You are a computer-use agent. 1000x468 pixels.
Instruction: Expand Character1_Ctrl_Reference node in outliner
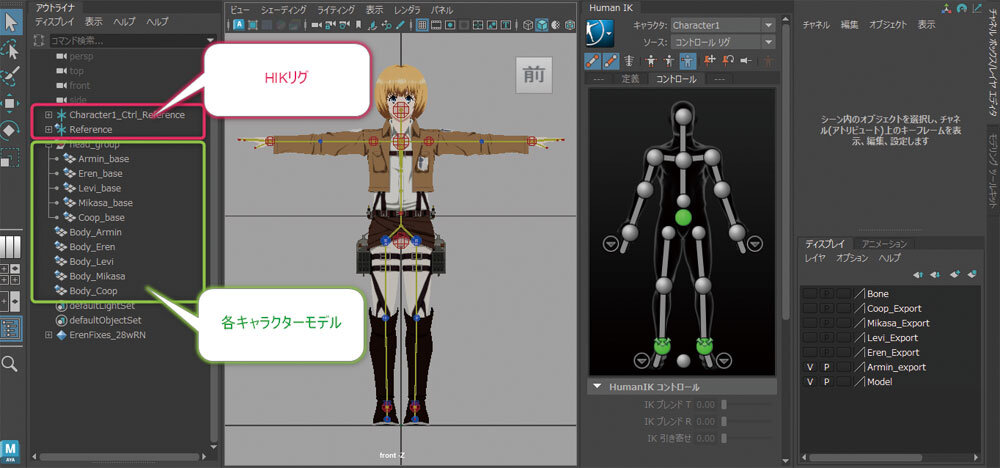click(48, 115)
